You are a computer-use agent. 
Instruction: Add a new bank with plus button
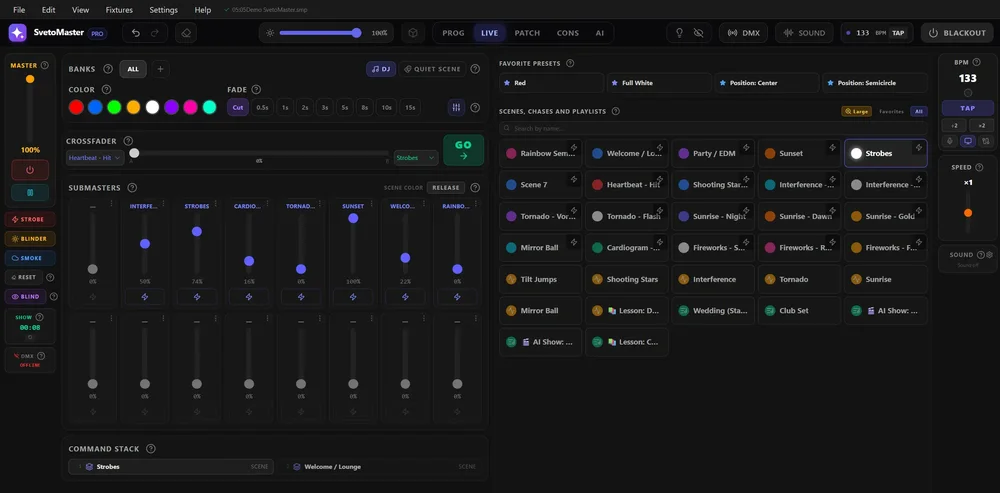[160, 69]
